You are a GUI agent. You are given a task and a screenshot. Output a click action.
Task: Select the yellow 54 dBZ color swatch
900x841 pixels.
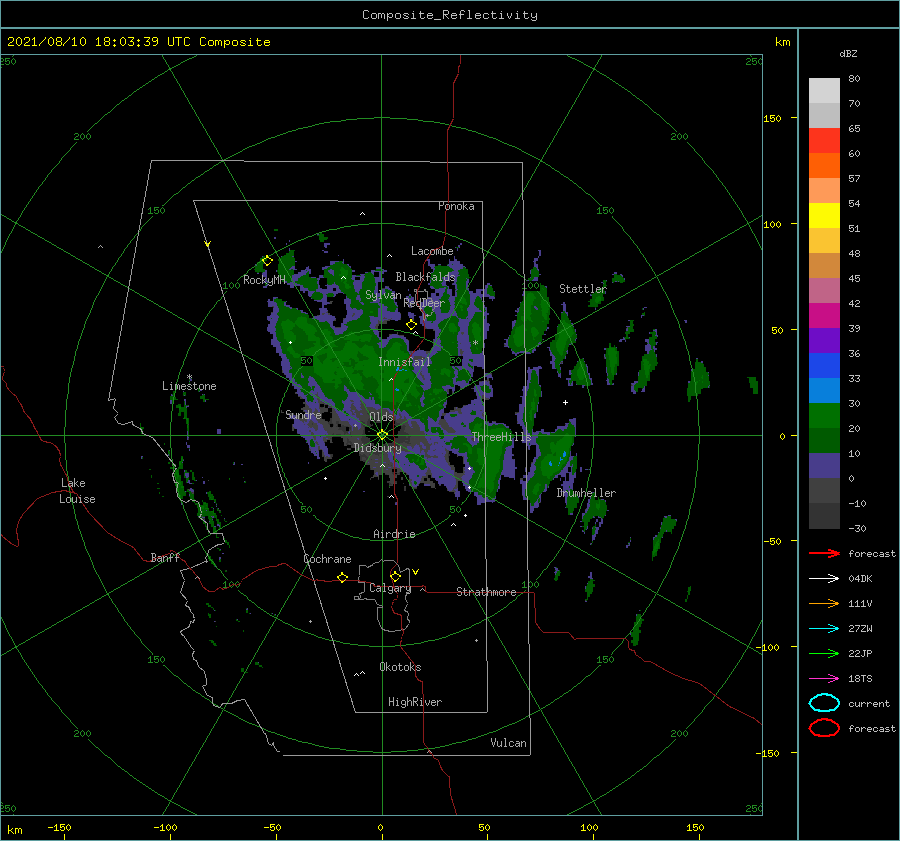click(824, 215)
